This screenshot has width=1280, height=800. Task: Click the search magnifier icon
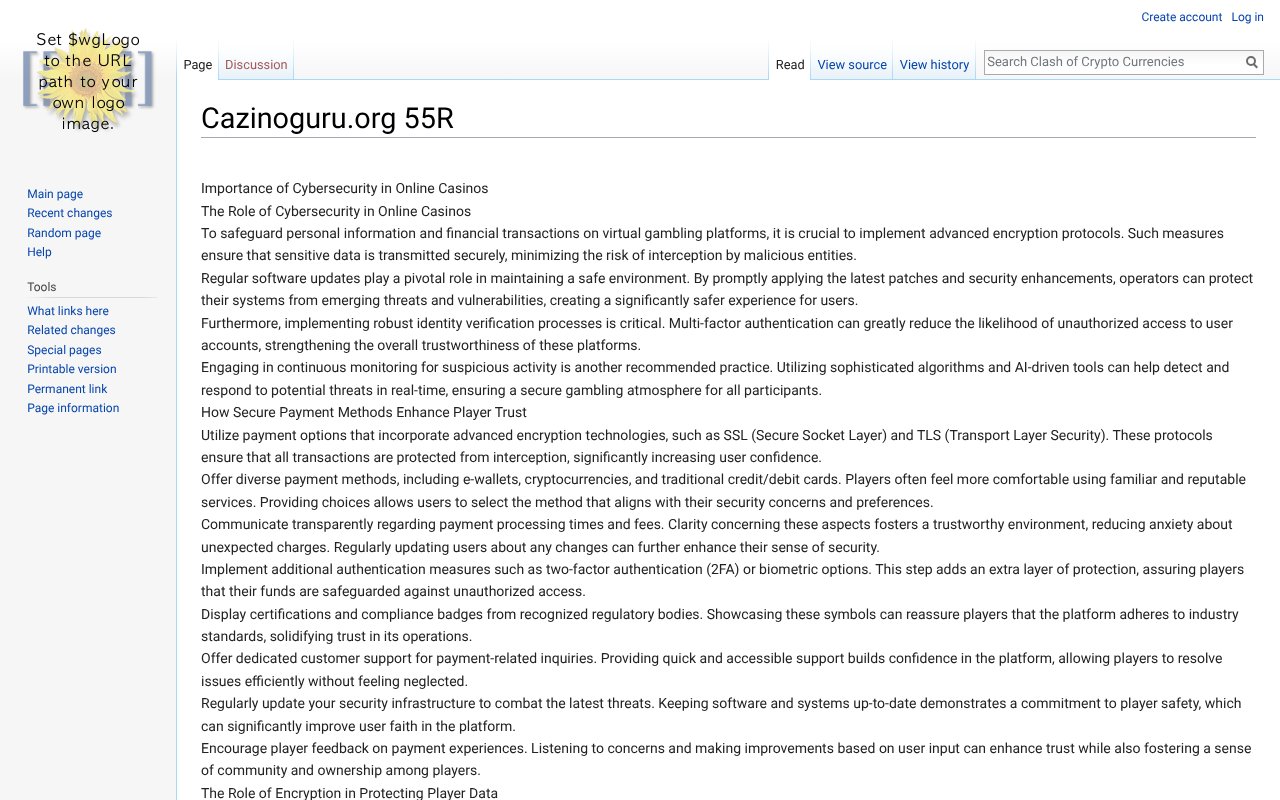click(x=1251, y=62)
